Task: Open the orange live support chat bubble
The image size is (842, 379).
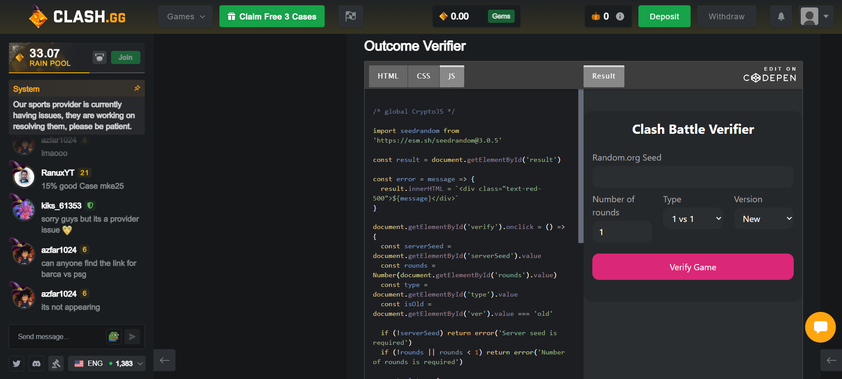Action: (x=820, y=327)
